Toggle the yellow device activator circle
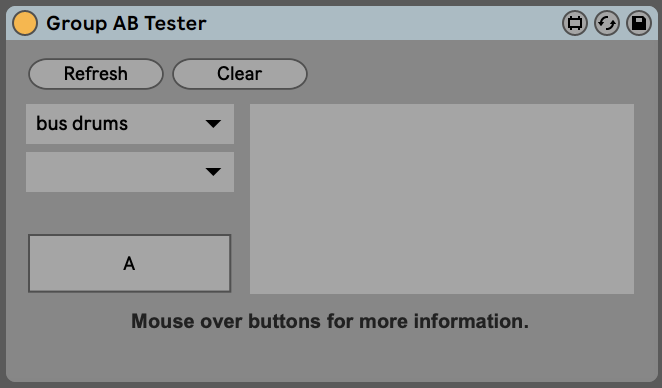The height and width of the screenshot is (388, 662). pos(25,23)
